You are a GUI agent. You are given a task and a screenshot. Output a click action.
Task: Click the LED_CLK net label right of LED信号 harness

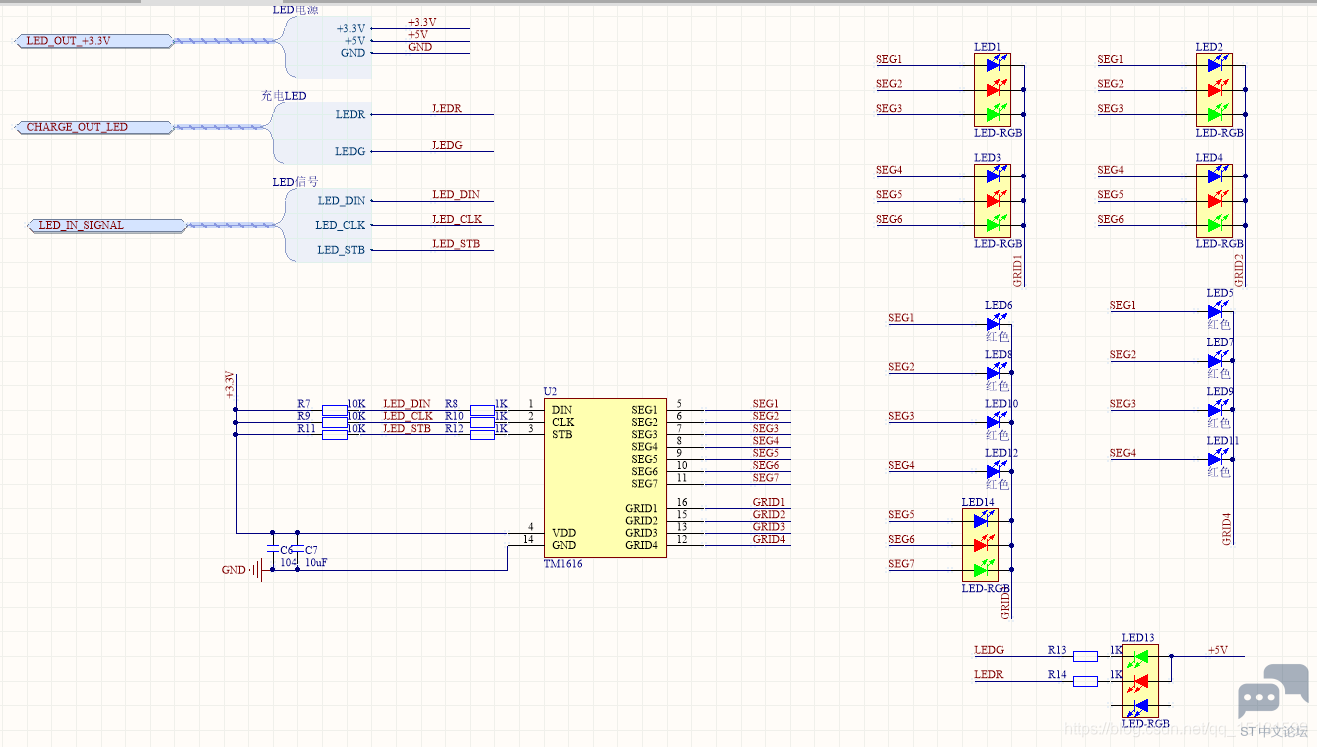457,219
